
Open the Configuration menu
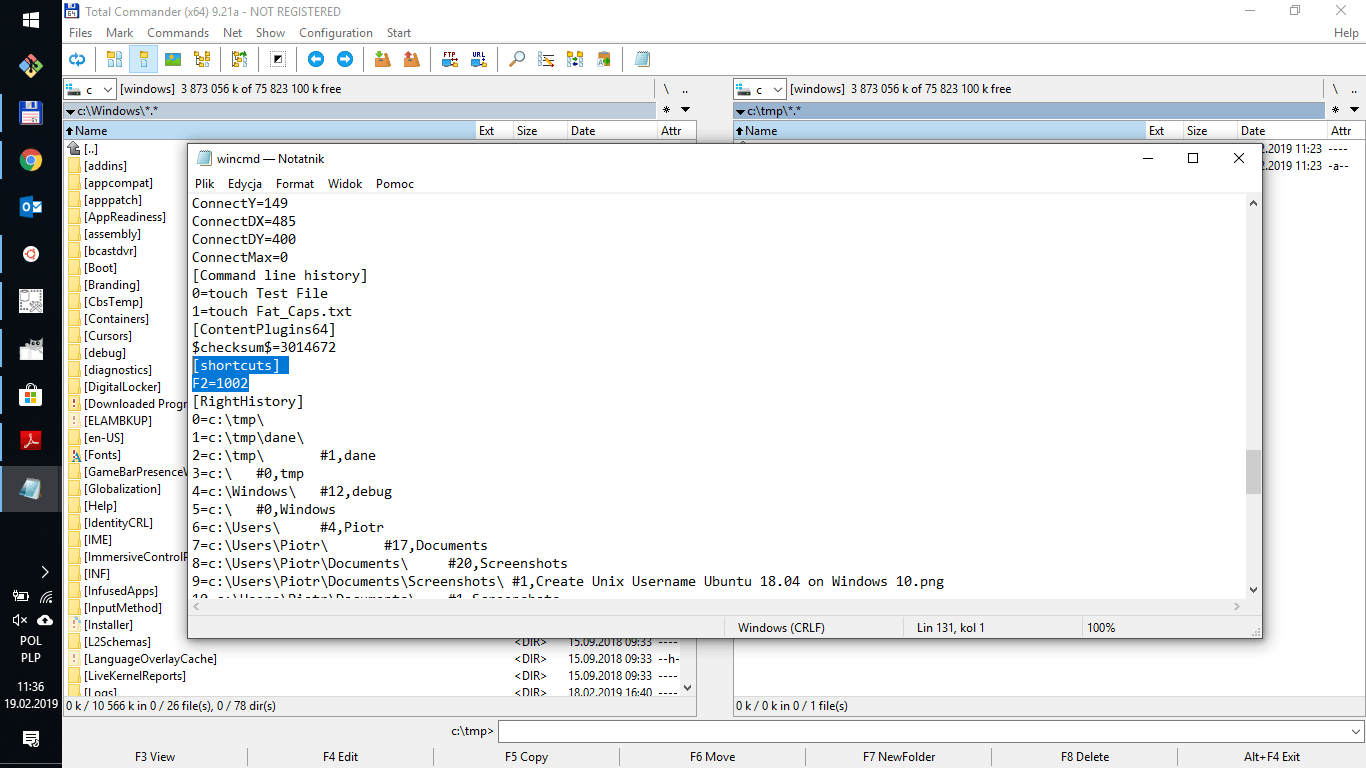336,33
